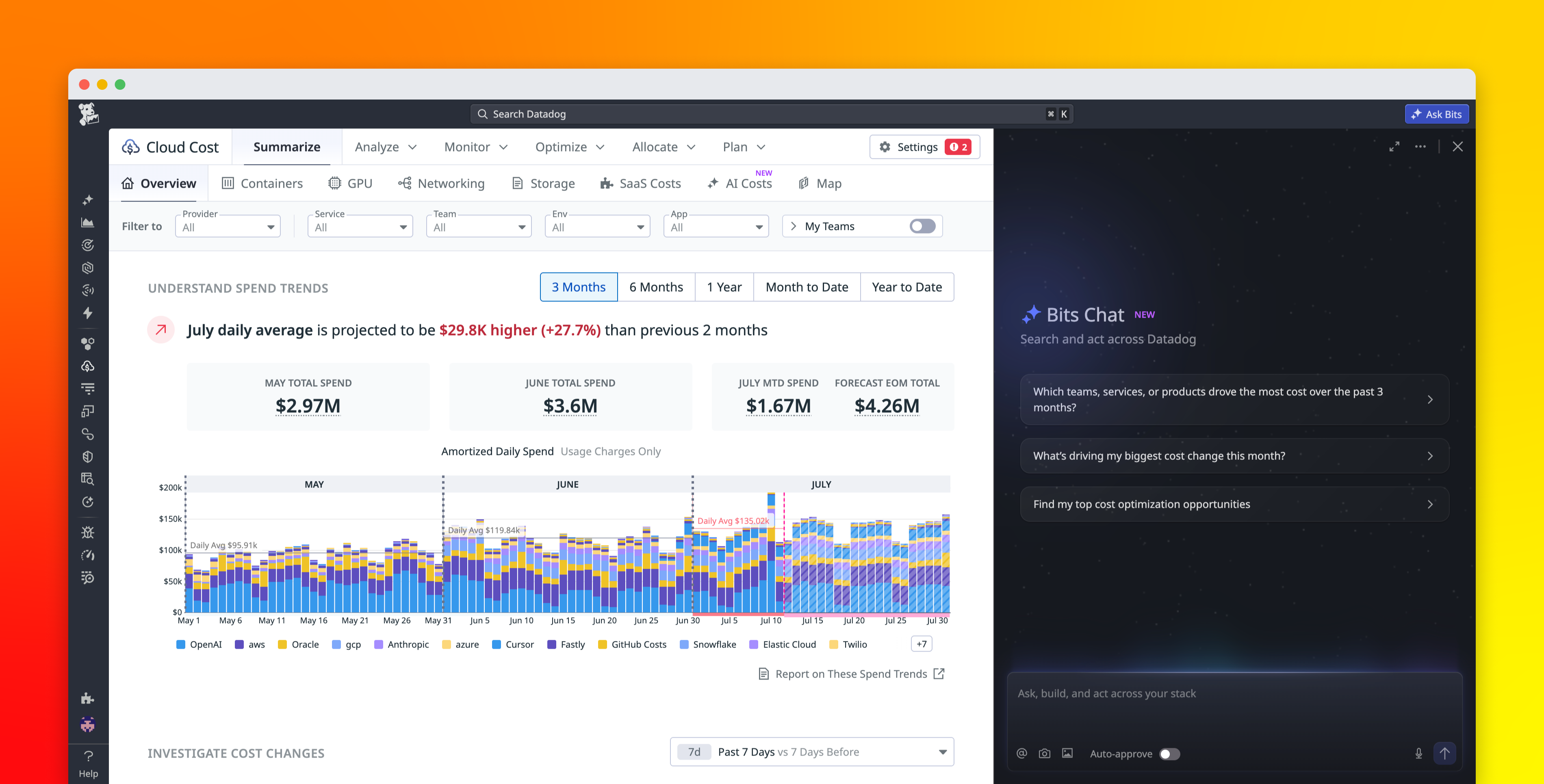Open the nested squares sidebar icon

click(x=87, y=411)
